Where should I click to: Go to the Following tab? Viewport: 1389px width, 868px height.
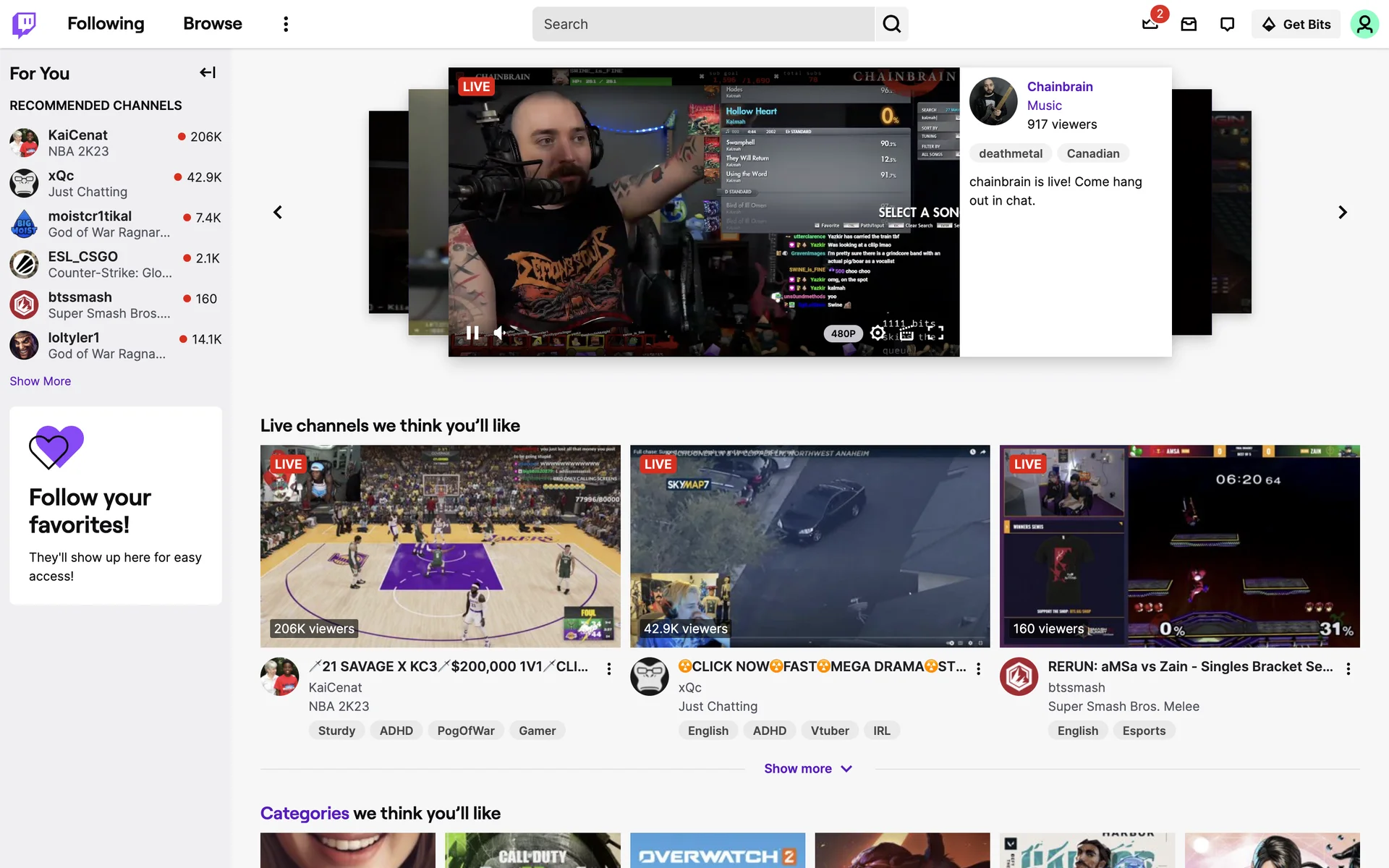pyautogui.click(x=106, y=24)
